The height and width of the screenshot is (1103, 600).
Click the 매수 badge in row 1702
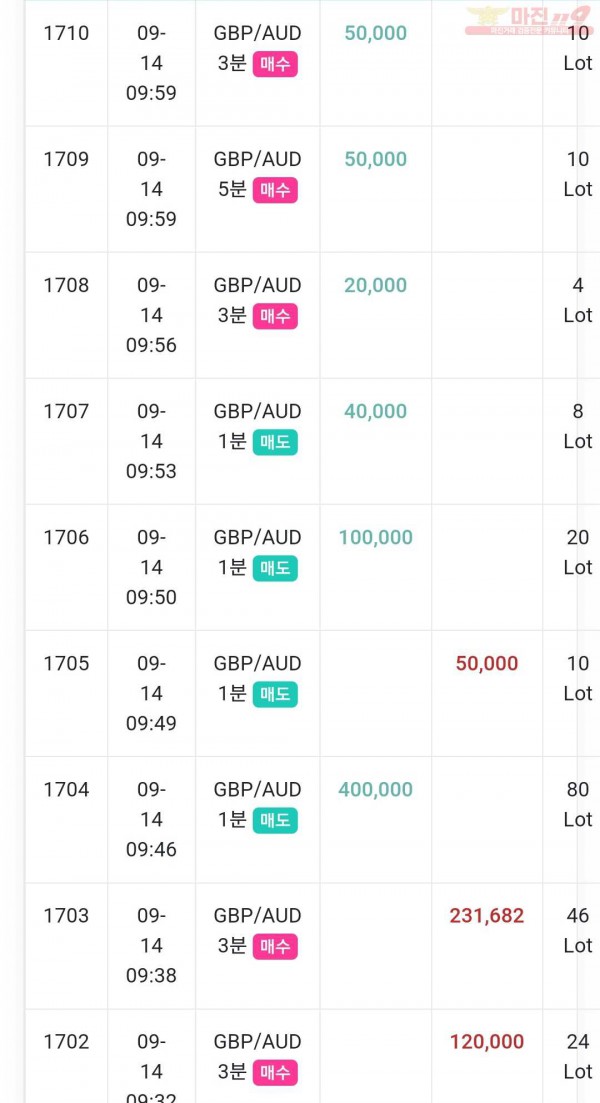coord(275,1072)
